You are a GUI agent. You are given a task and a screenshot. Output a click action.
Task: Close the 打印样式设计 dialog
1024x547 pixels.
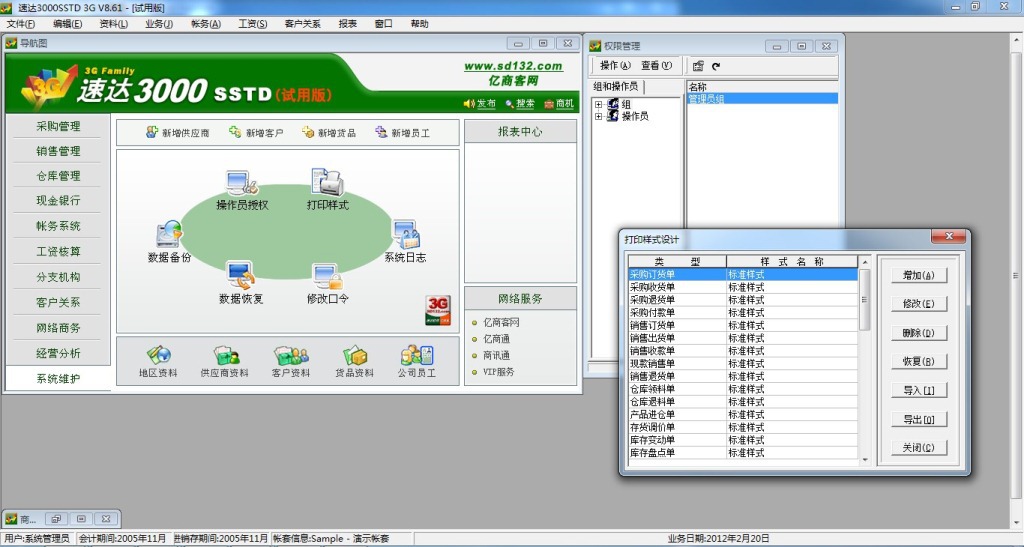949,236
